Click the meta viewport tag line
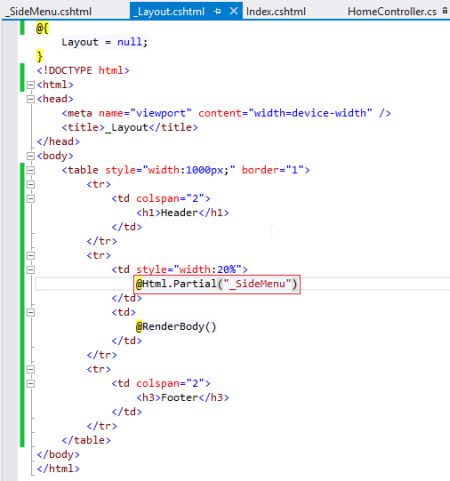 (x=226, y=113)
